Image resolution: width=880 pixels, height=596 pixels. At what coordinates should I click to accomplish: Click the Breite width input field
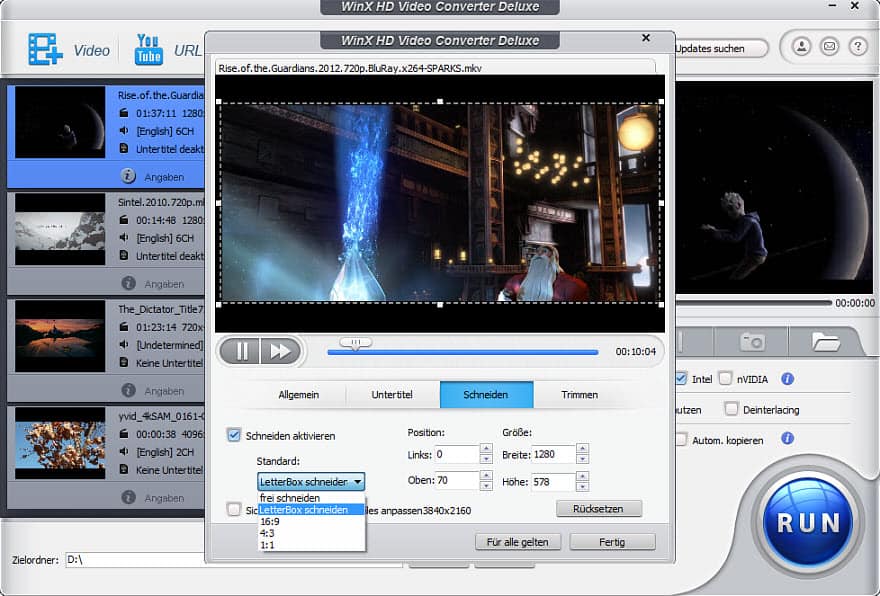(x=553, y=454)
